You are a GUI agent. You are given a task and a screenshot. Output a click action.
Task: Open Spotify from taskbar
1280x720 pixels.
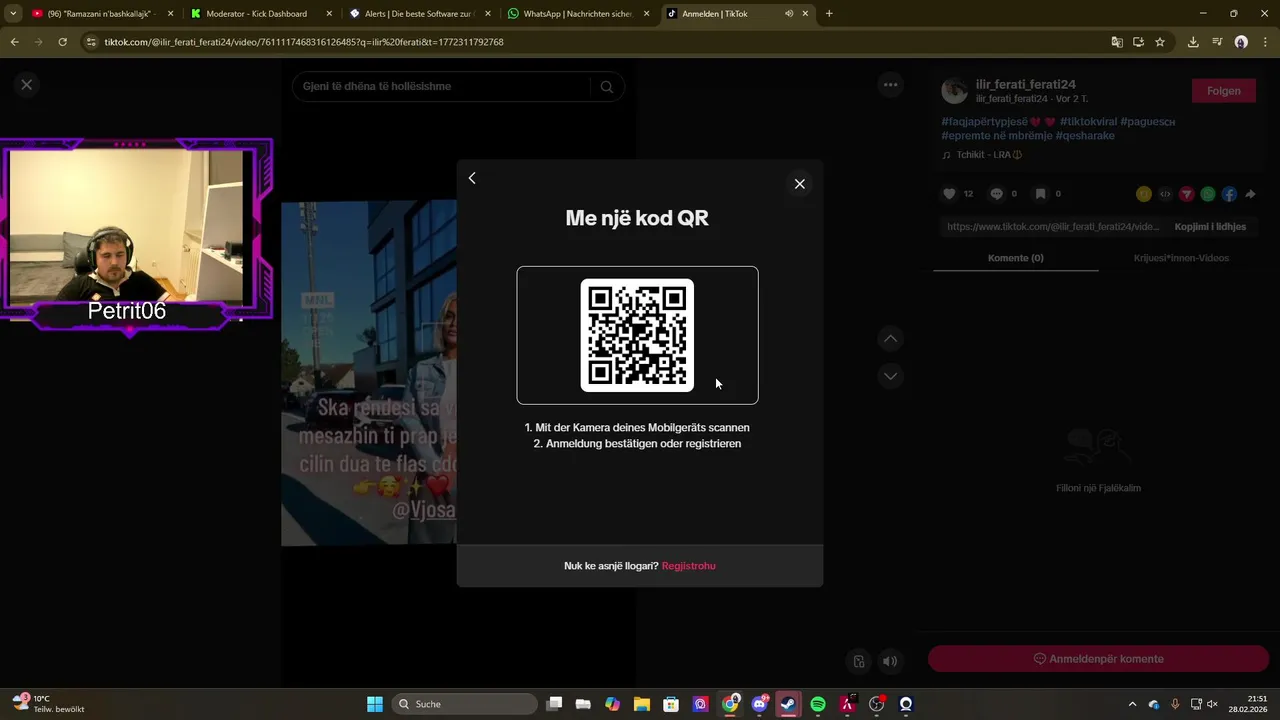[818, 704]
